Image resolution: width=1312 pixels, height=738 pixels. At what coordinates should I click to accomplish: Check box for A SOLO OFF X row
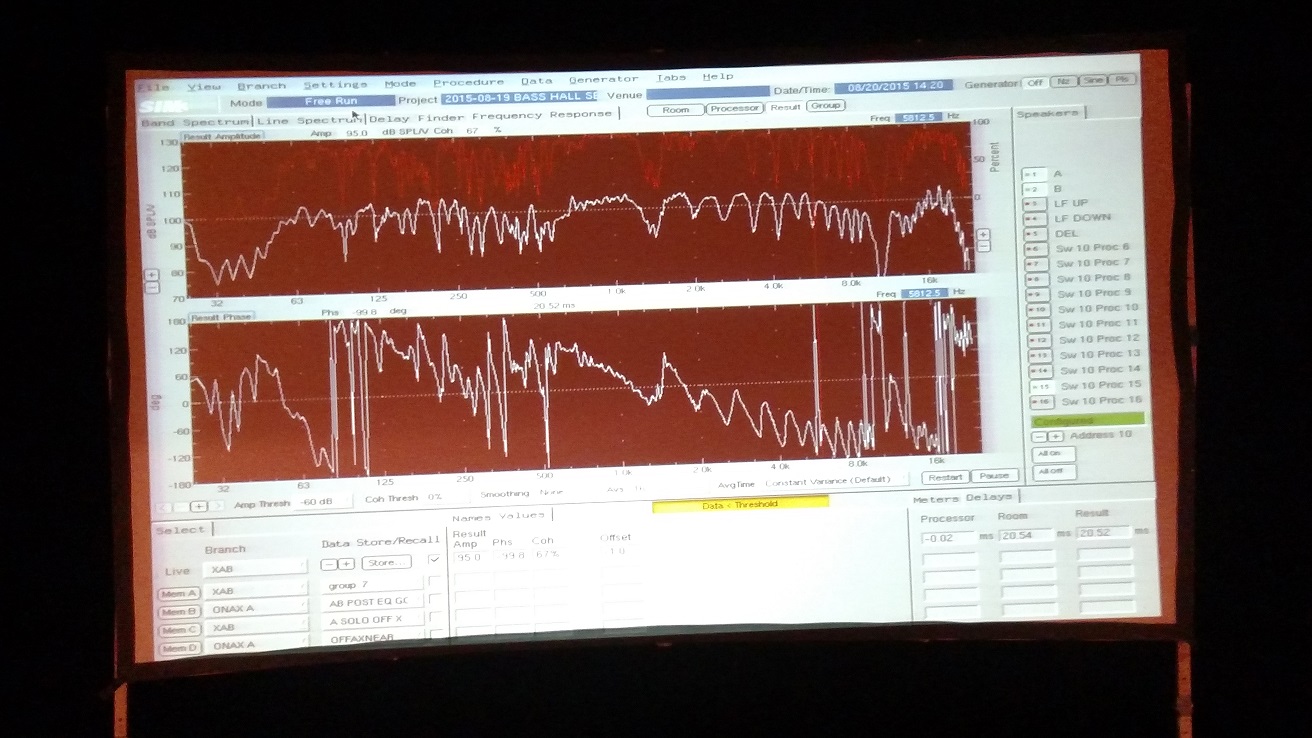point(434,618)
